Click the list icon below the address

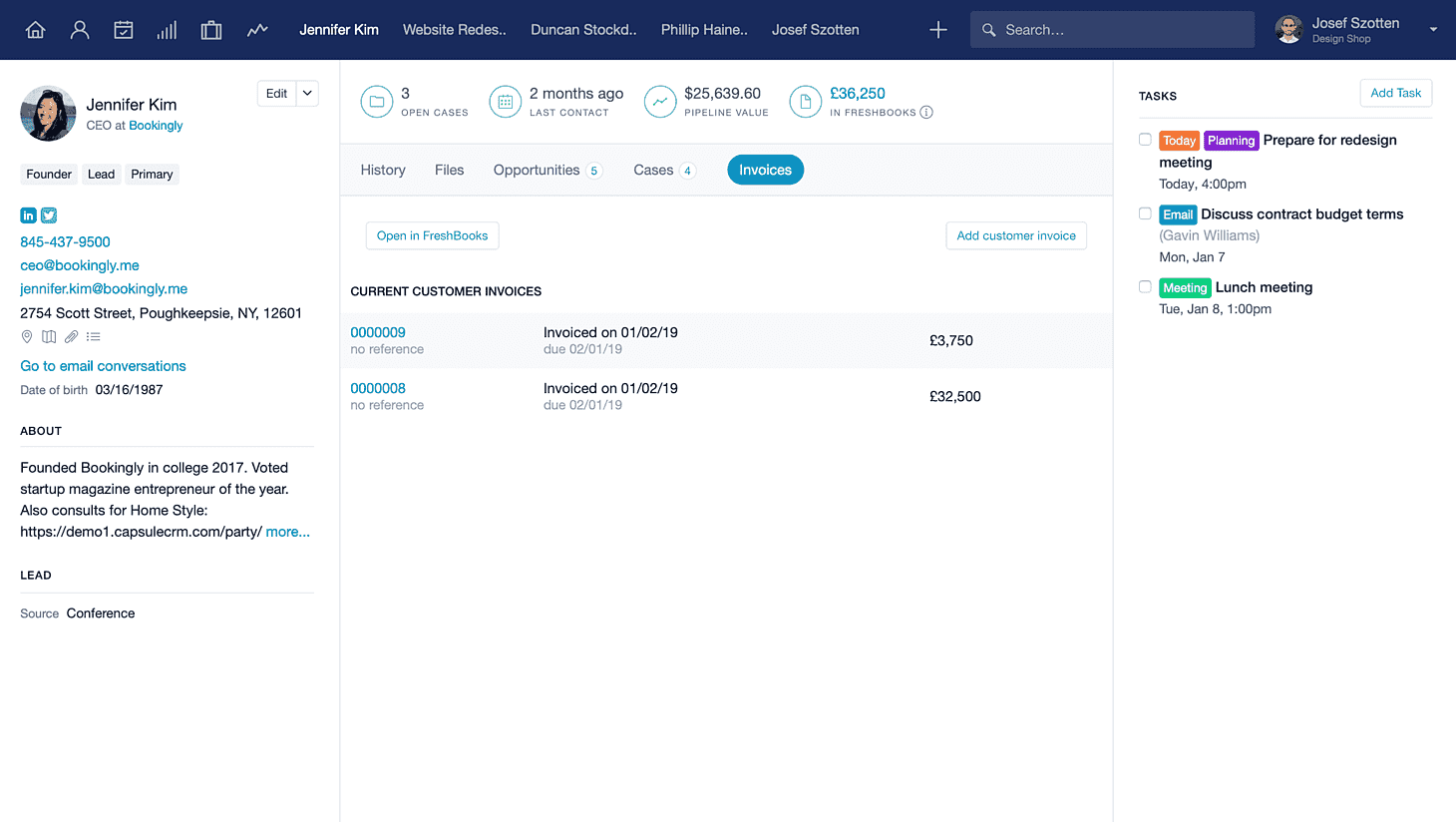tap(94, 337)
